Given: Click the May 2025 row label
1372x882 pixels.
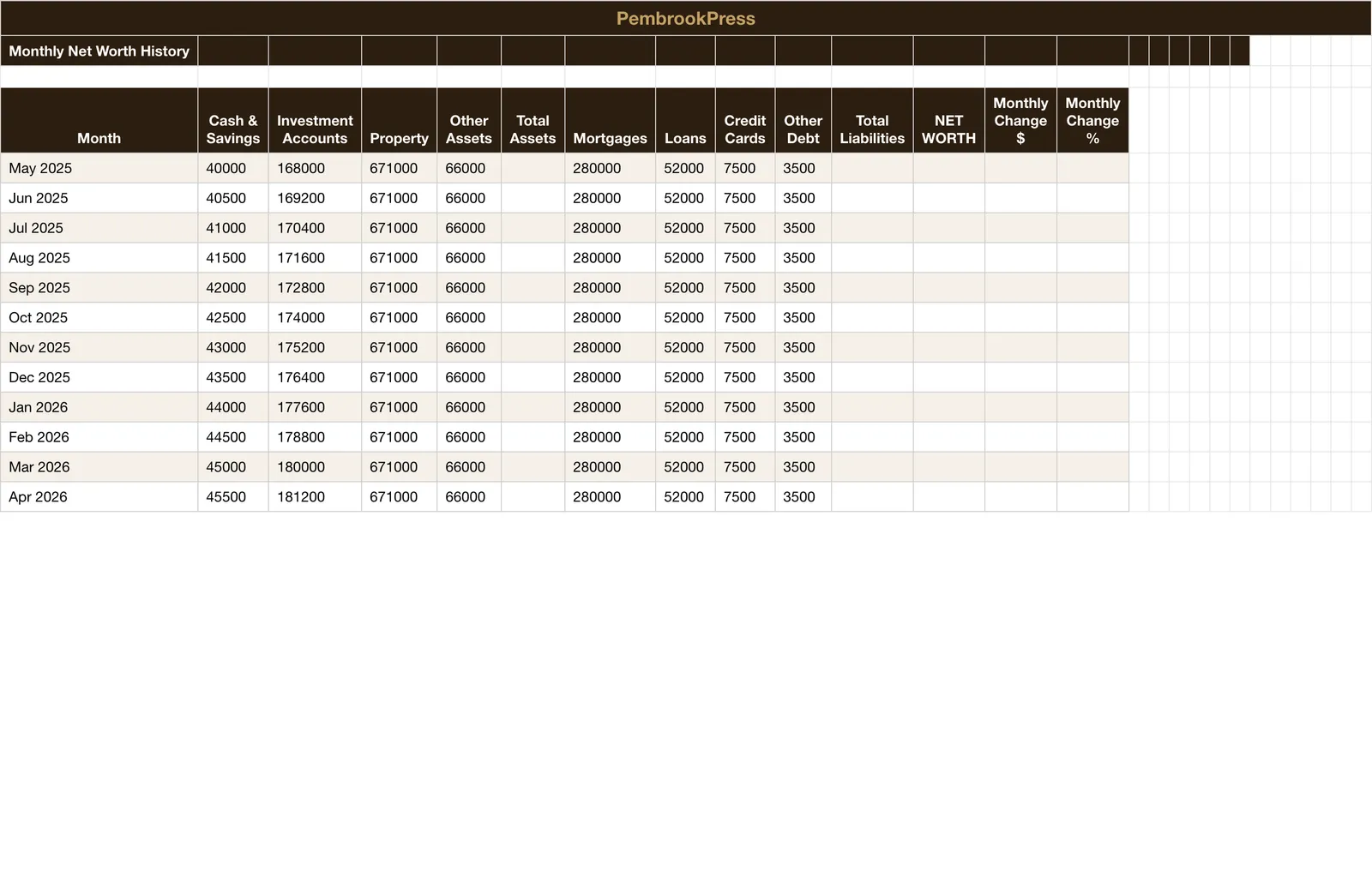Looking at the screenshot, I should coord(99,168).
